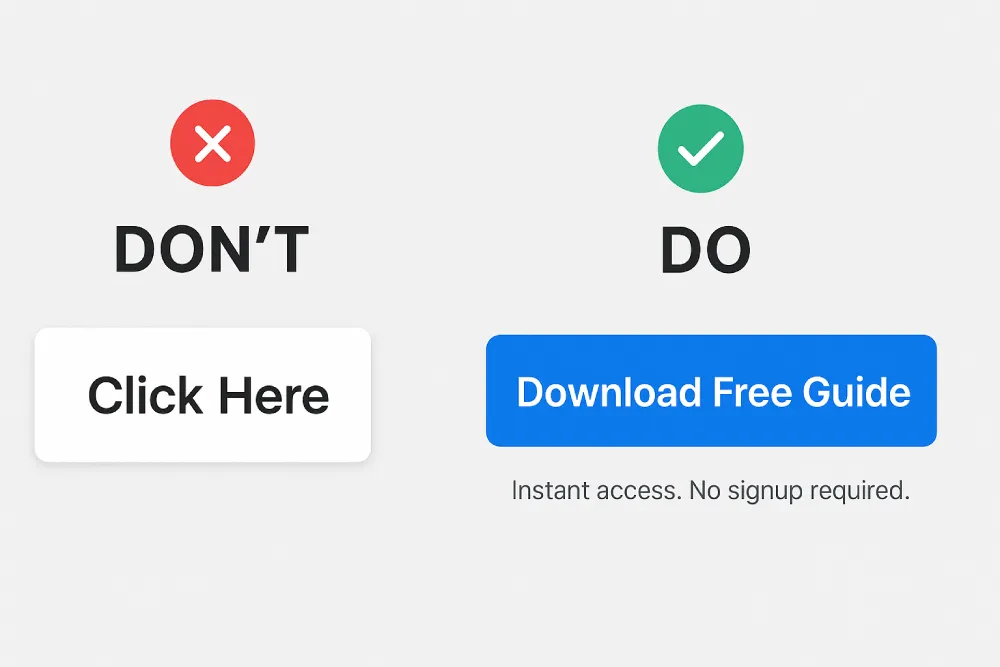Click the blue Download Free Guide button
This screenshot has width=1000, height=667.
711,390
